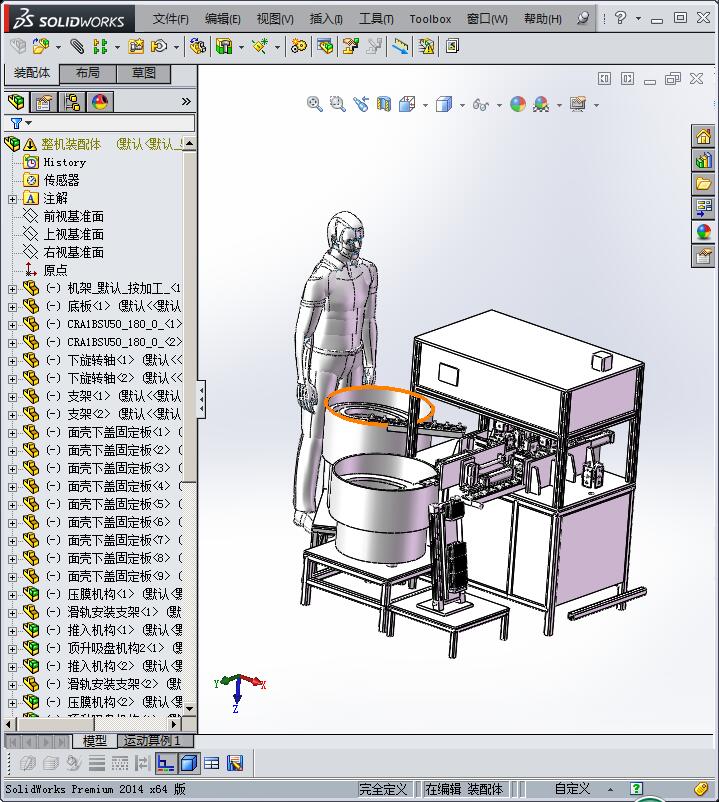Click the Exploded View icon
This screenshot has height=802, width=719.
pos(350,47)
